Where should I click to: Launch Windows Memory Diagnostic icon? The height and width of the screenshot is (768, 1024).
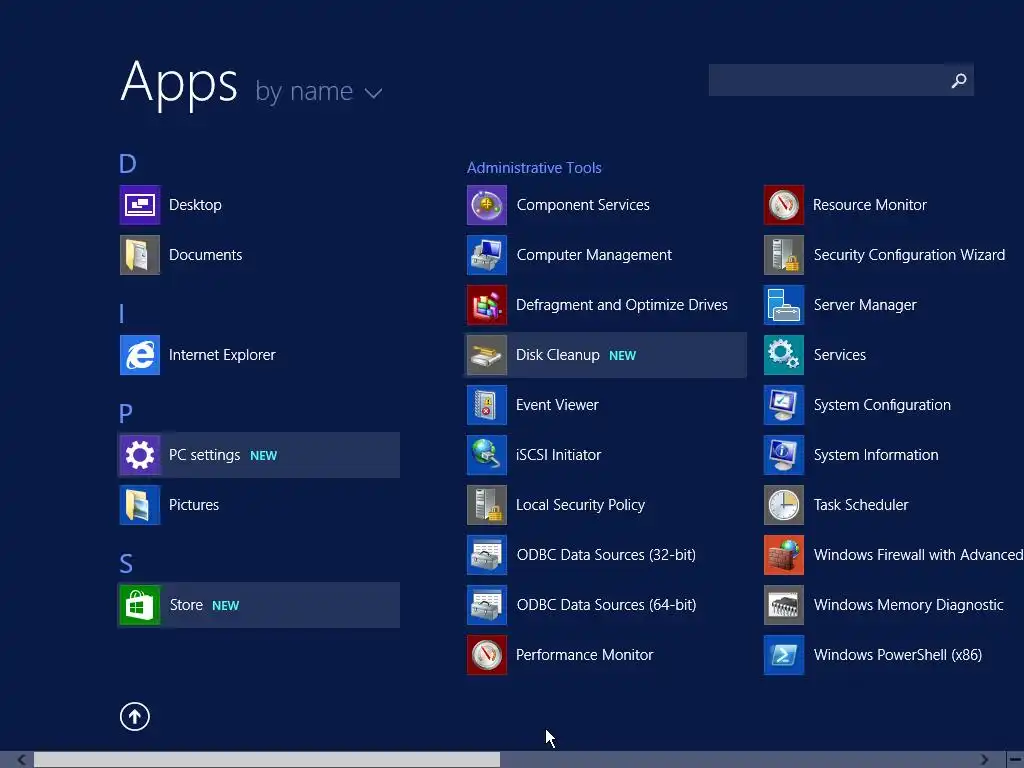coord(784,605)
